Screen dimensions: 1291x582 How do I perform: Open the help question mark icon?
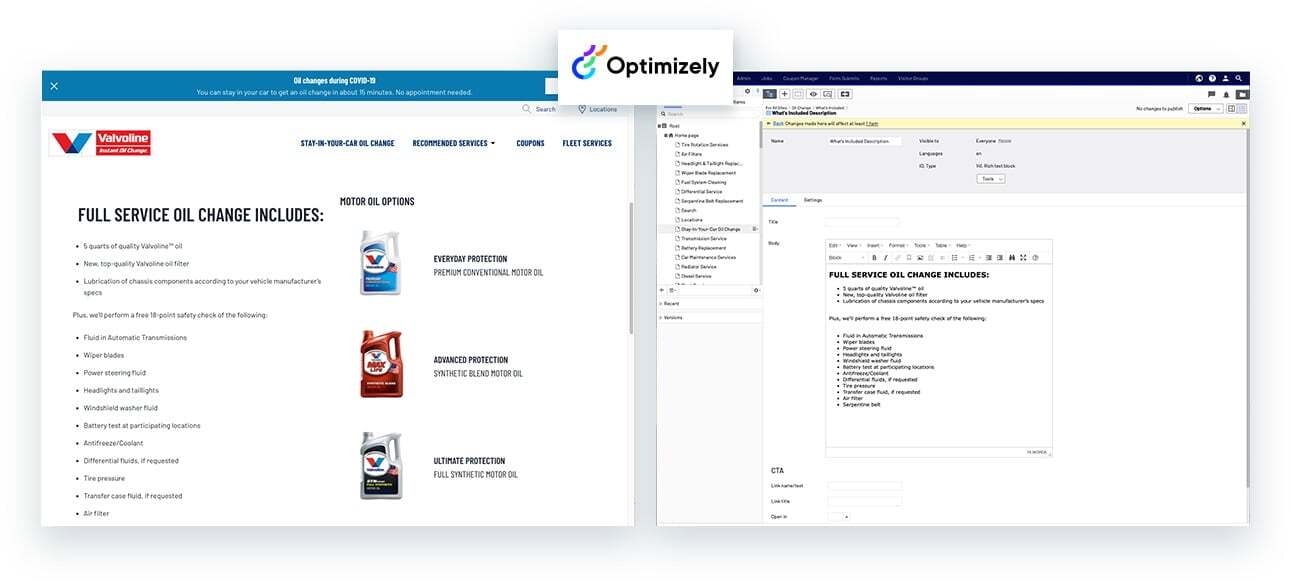pos(1212,78)
